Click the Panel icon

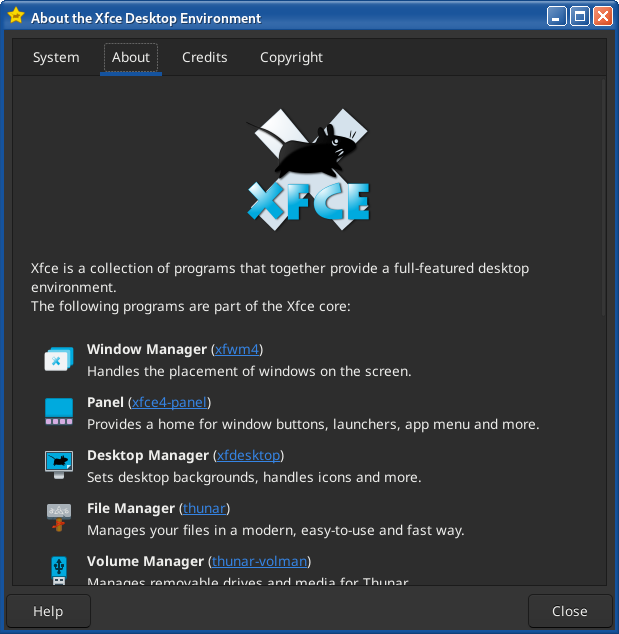(59, 411)
